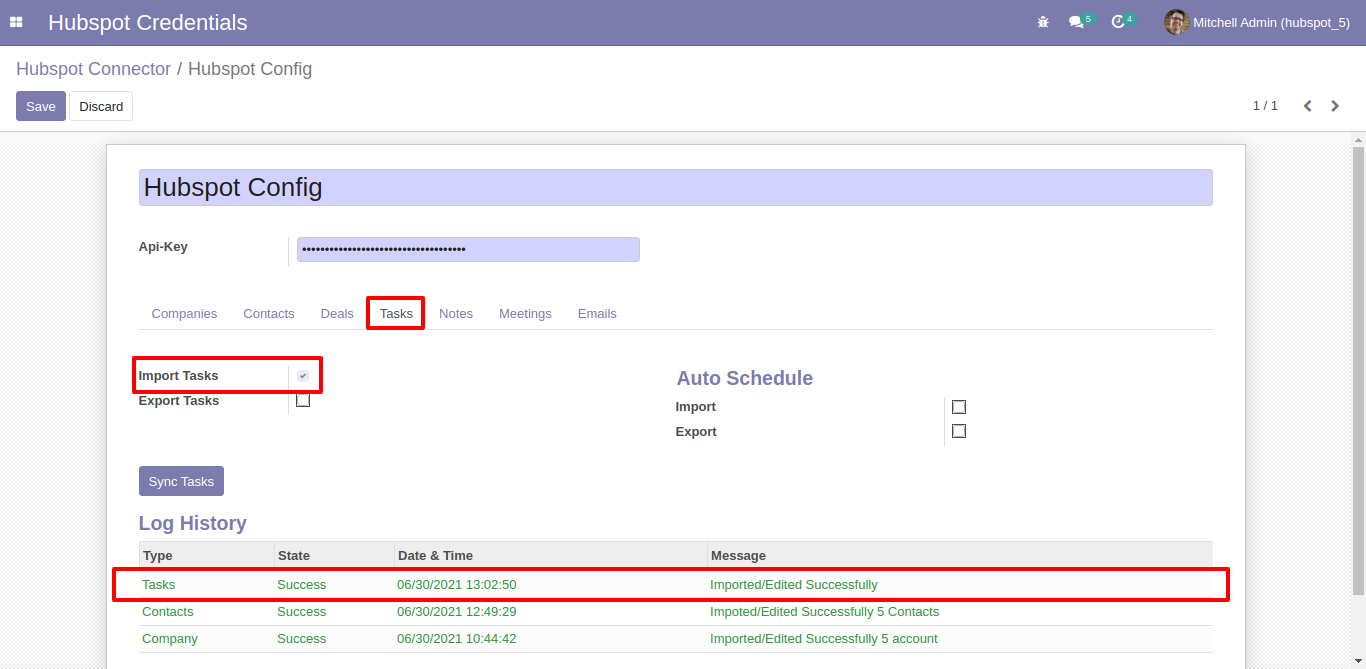This screenshot has height=669, width=1366.
Task: Go to next record arrow
Action: [x=1335, y=106]
